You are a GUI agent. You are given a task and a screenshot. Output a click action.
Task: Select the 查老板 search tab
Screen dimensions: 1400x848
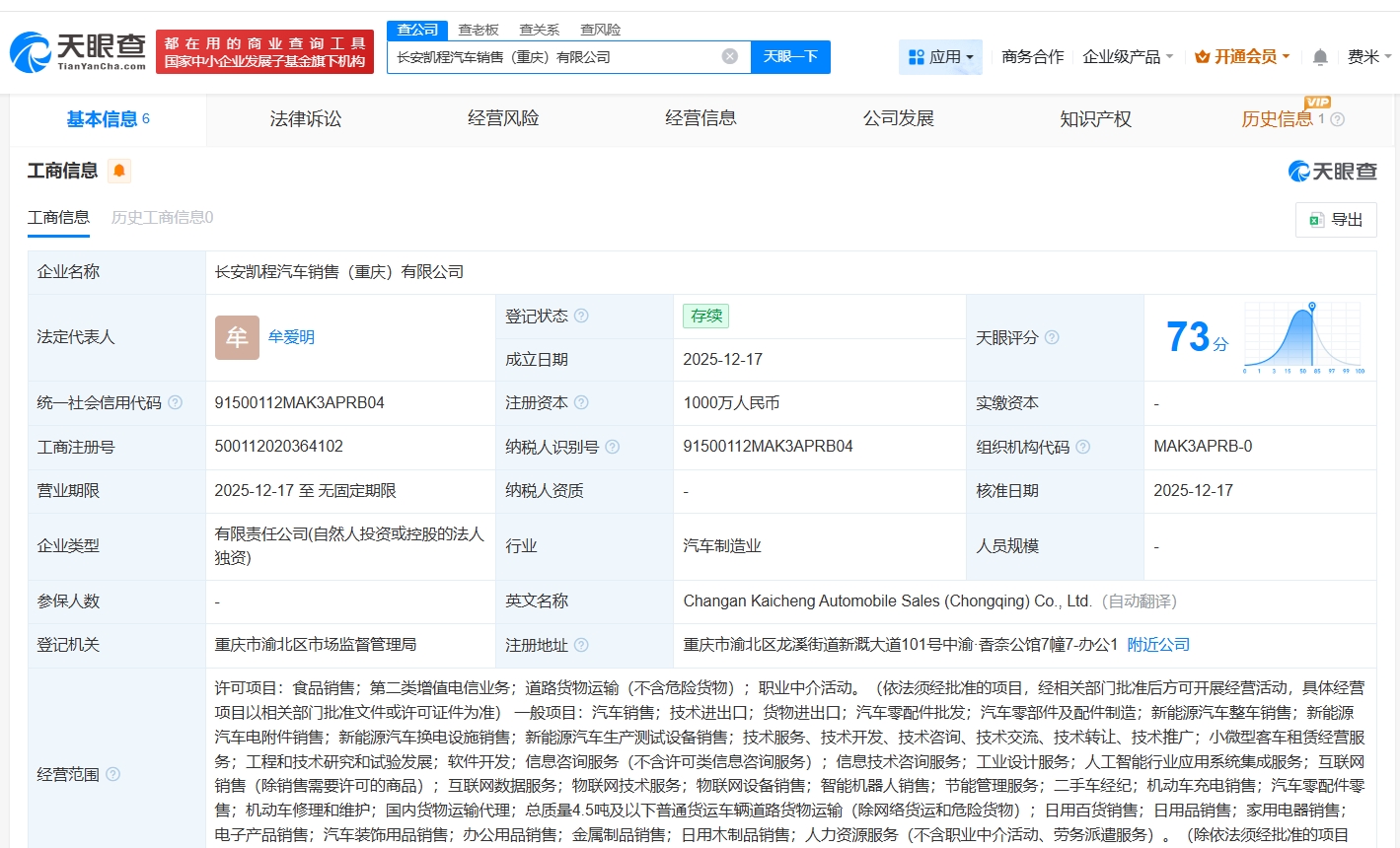pos(479,30)
